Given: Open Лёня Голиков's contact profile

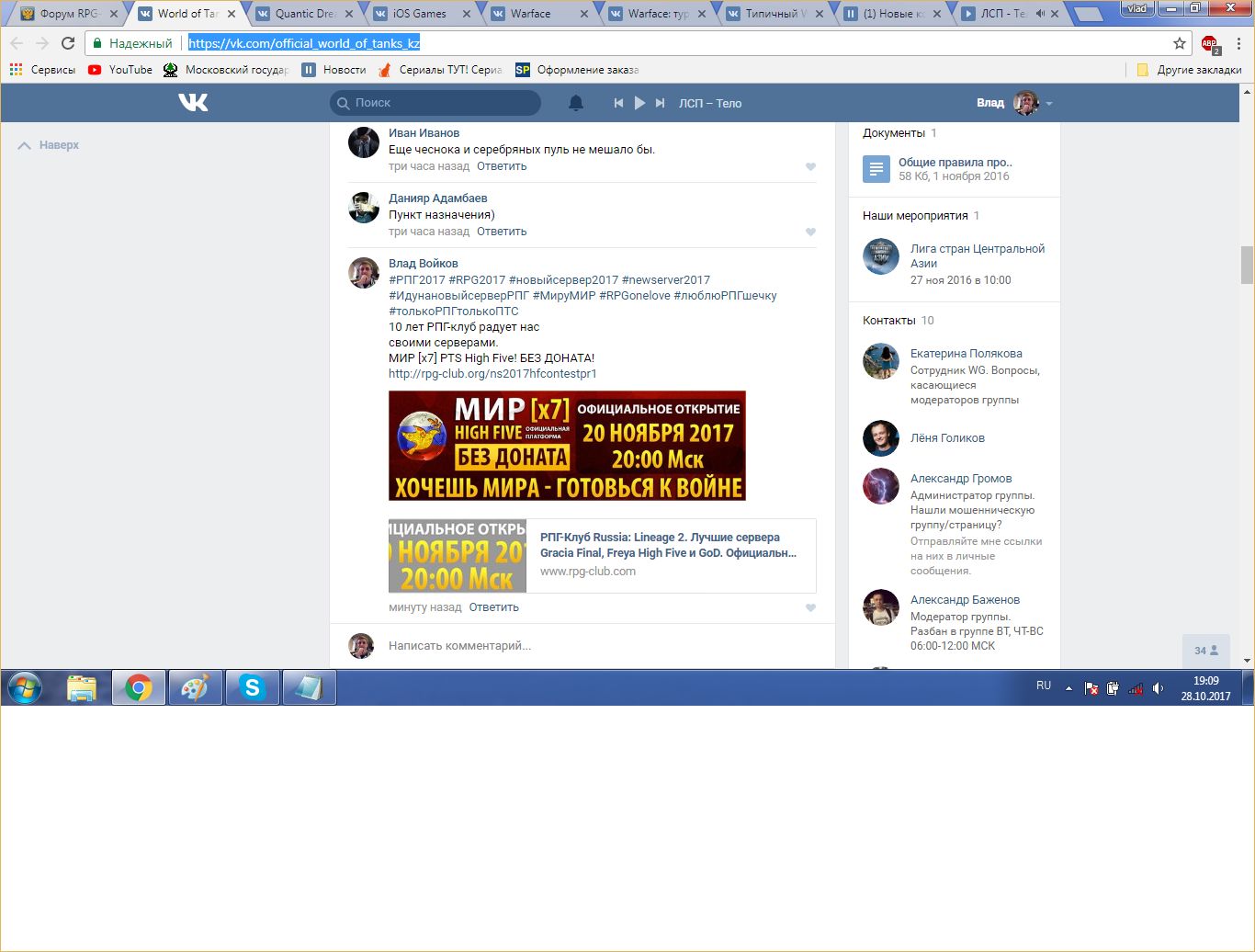Looking at the screenshot, I should (x=947, y=438).
